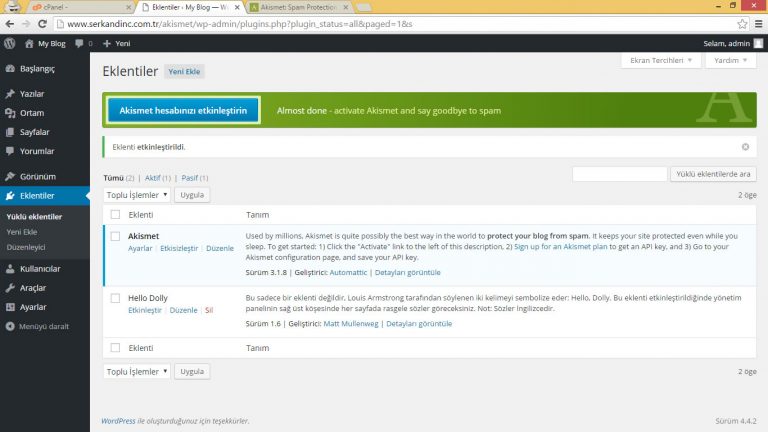Close the Eklentiler browser tab
Screen dimensions: 768x432
coord(237,7)
